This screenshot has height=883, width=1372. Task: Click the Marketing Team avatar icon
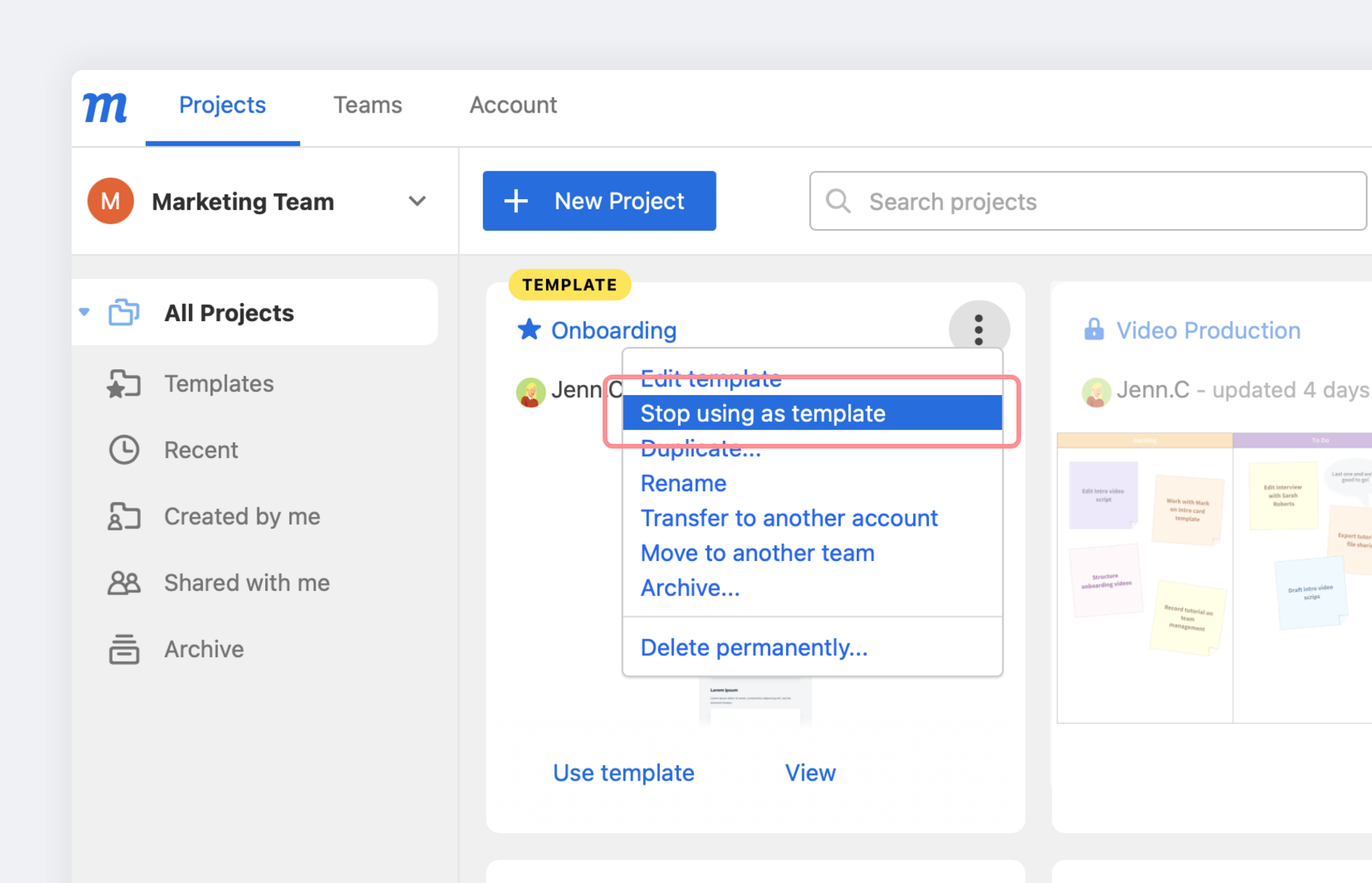pyautogui.click(x=110, y=201)
